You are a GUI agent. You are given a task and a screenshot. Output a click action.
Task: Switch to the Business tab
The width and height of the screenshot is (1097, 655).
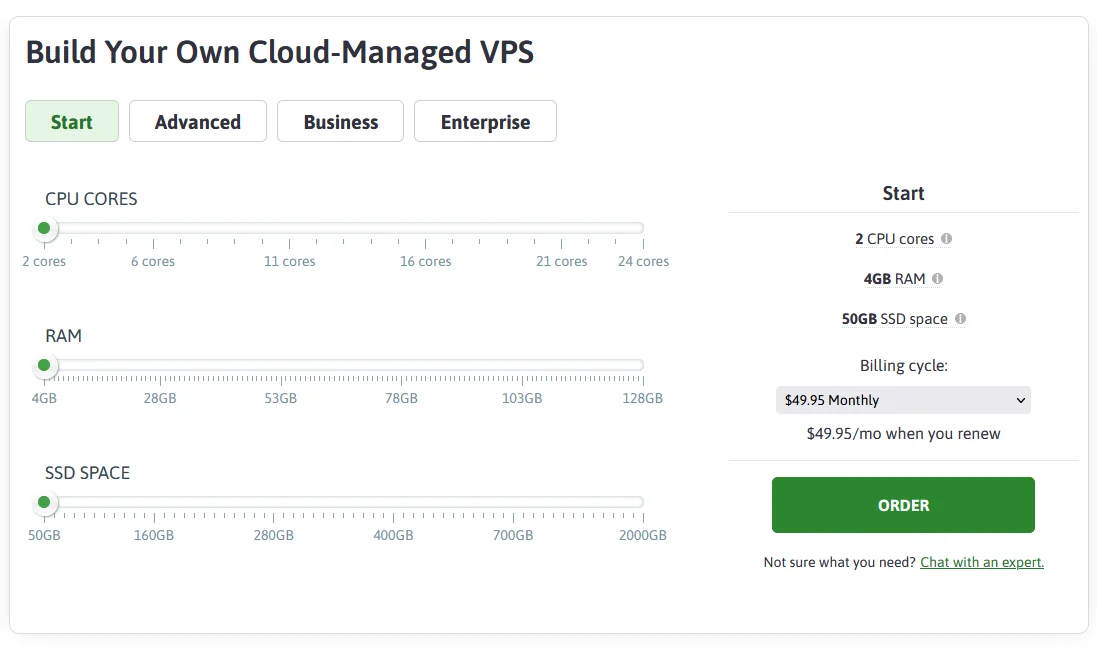tap(340, 121)
